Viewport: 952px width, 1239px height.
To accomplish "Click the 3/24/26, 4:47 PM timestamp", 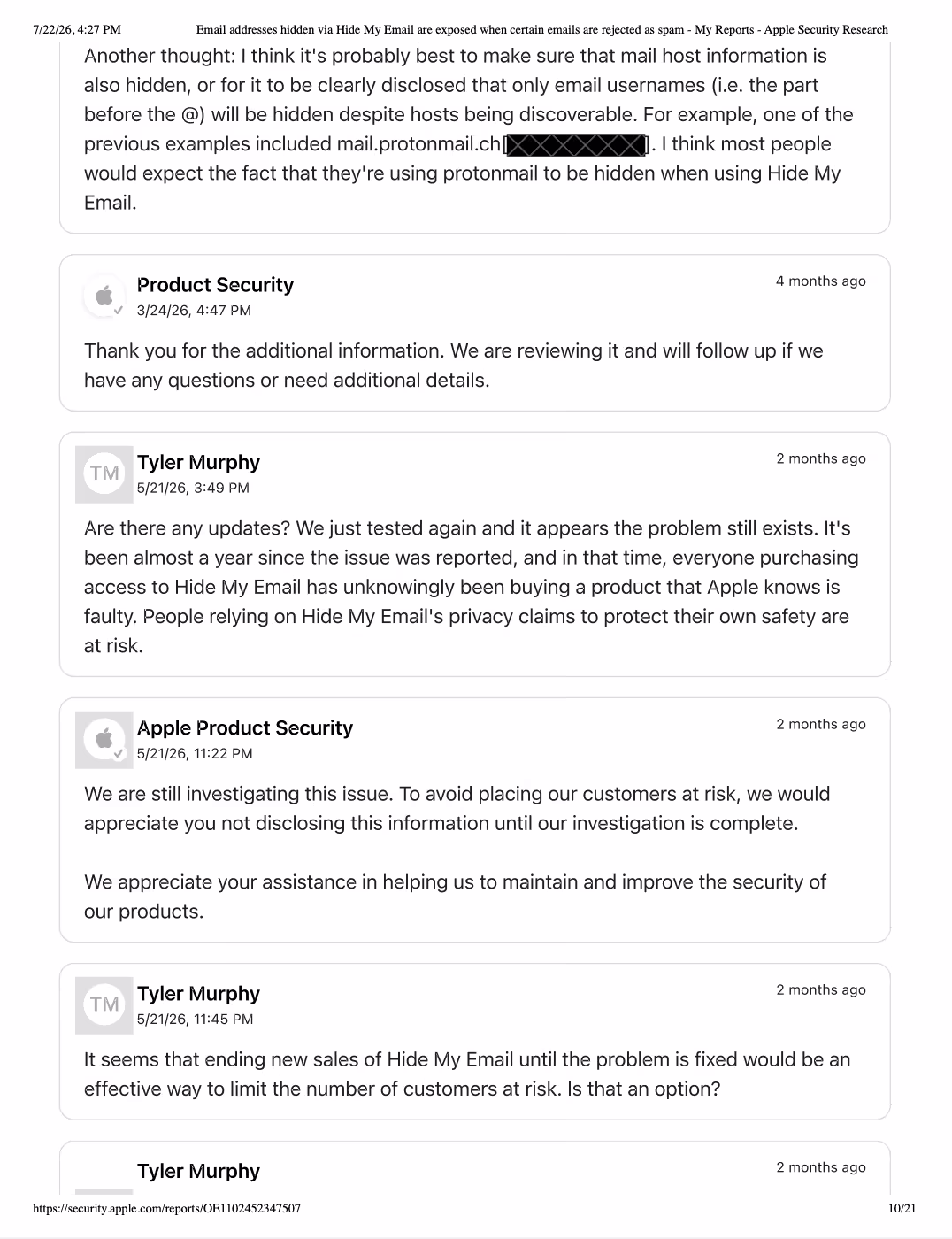I will pyautogui.click(x=194, y=311).
